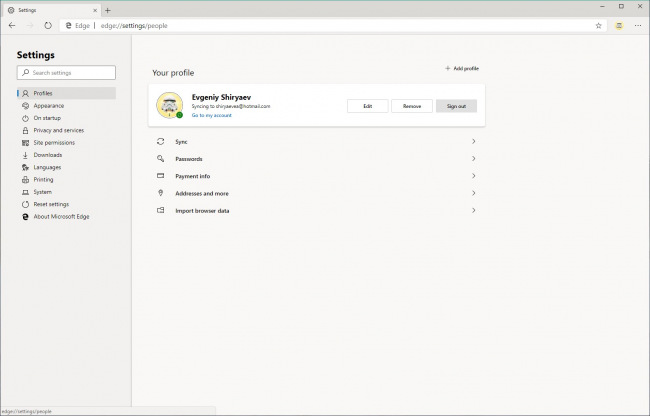Expand the Sync row chevron
The height and width of the screenshot is (416, 650).
pos(473,141)
